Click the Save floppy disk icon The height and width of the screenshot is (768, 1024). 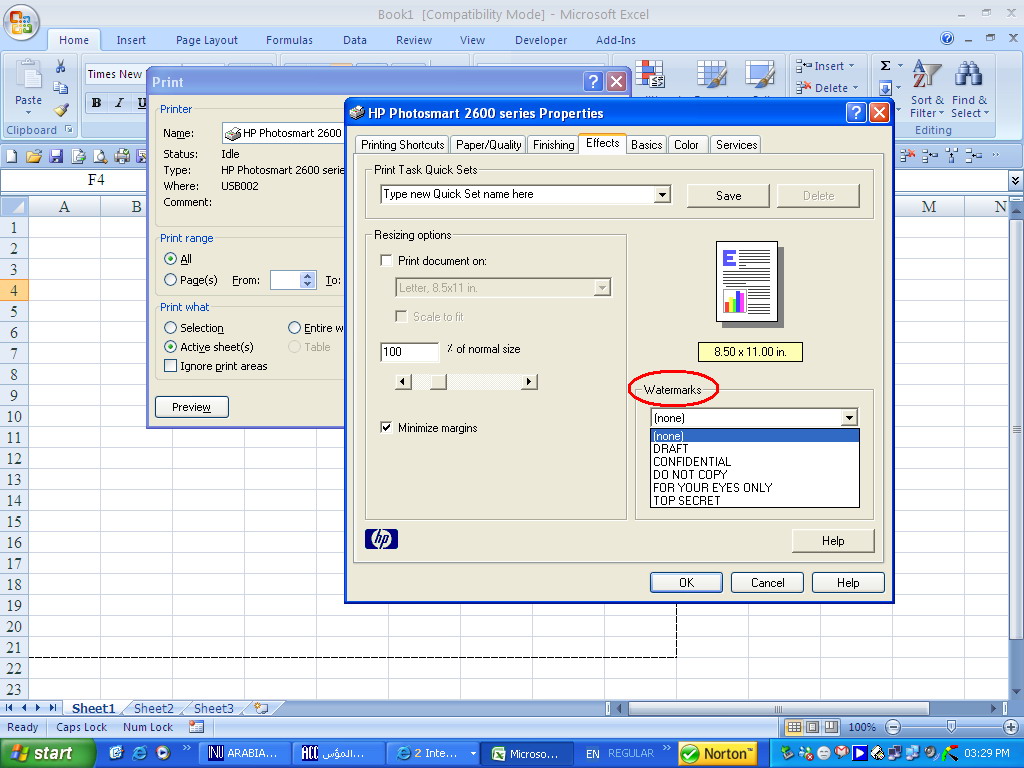(x=56, y=155)
